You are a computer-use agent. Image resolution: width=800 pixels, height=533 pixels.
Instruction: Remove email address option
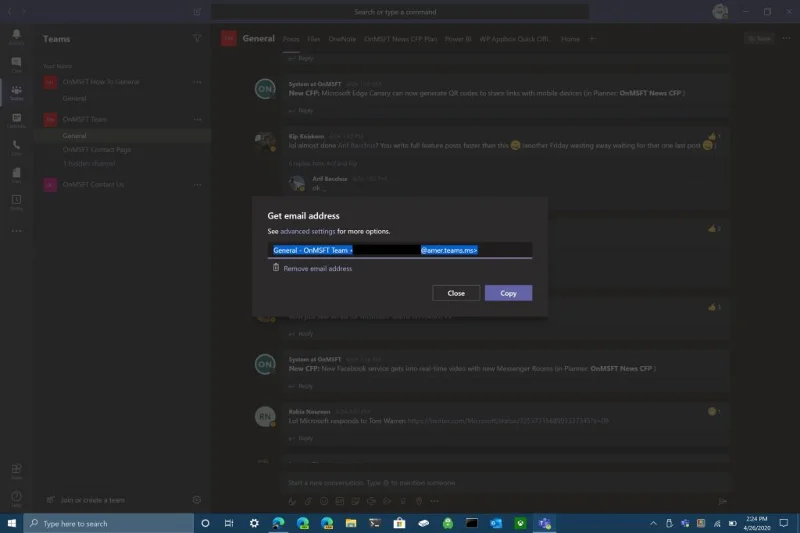[x=312, y=268]
